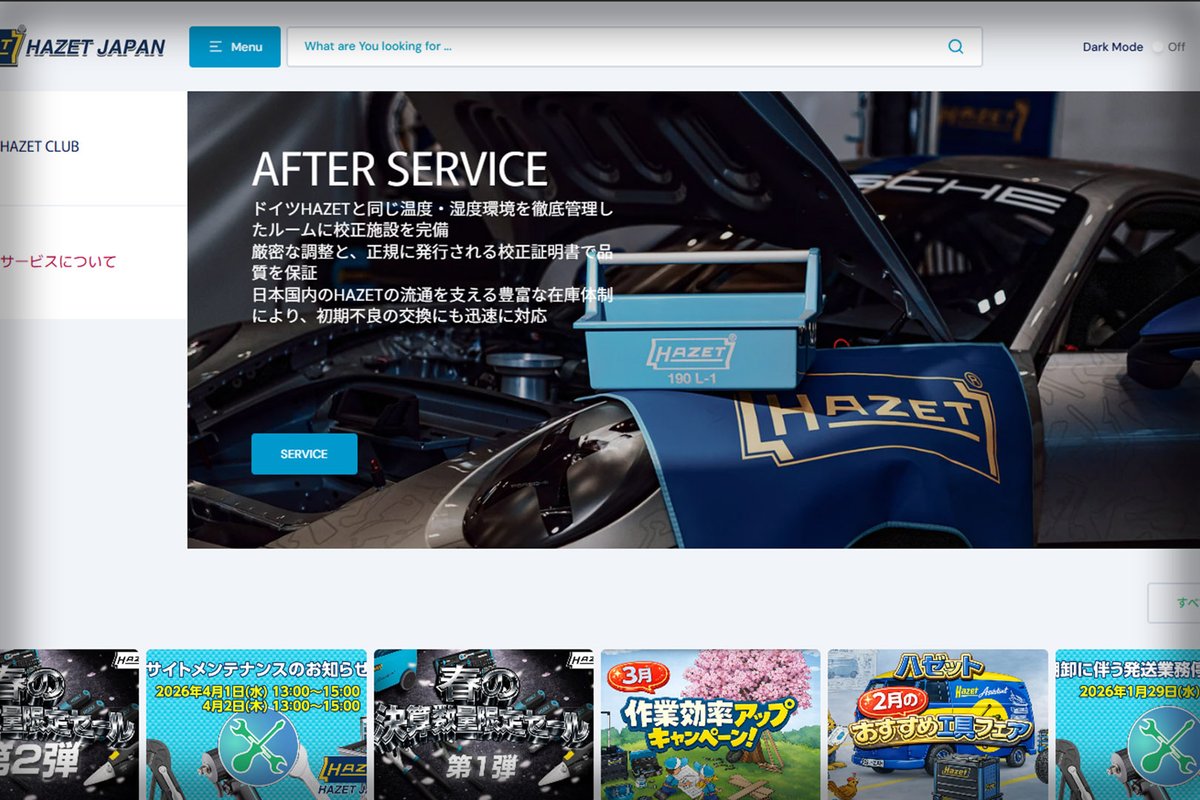The height and width of the screenshot is (800, 1200).
Task: Open the 第2弾 limited sale thumbnail
Action: (69, 725)
